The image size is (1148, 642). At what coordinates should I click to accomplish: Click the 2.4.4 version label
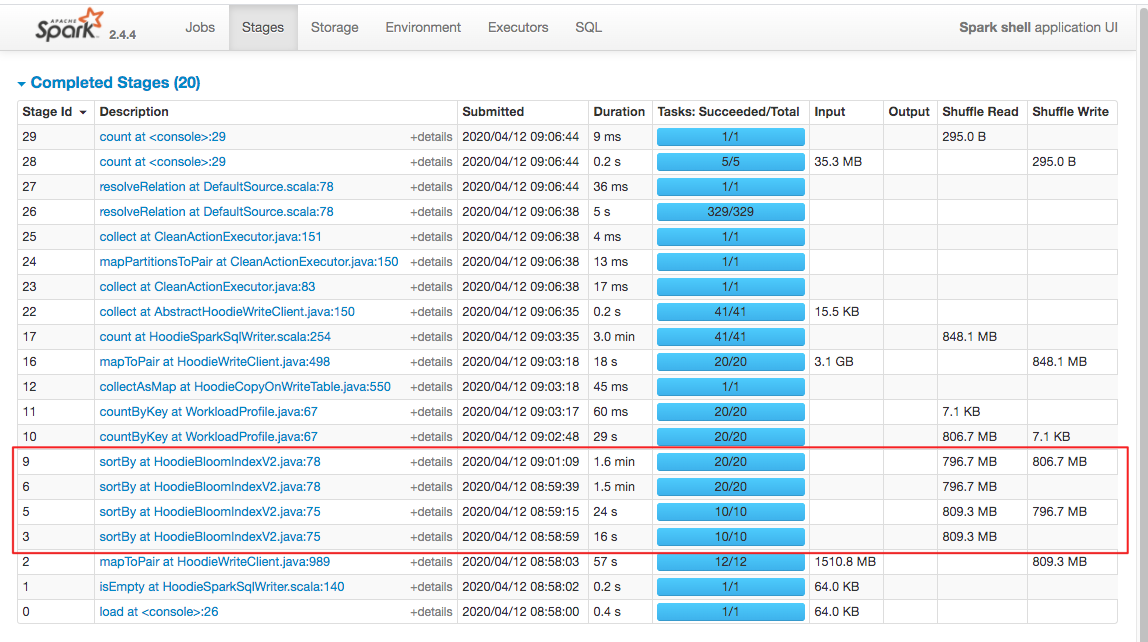pos(122,34)
